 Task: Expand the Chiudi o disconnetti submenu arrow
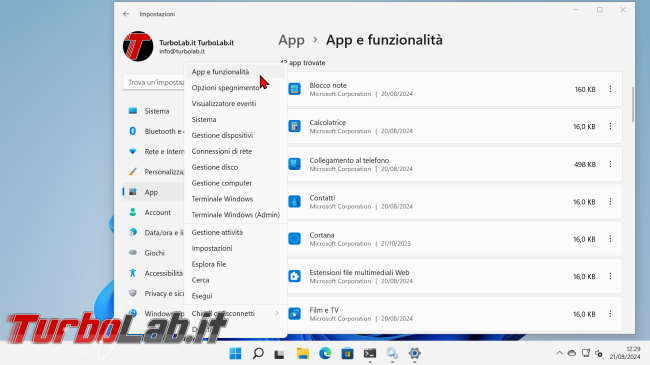click(277, 313)
